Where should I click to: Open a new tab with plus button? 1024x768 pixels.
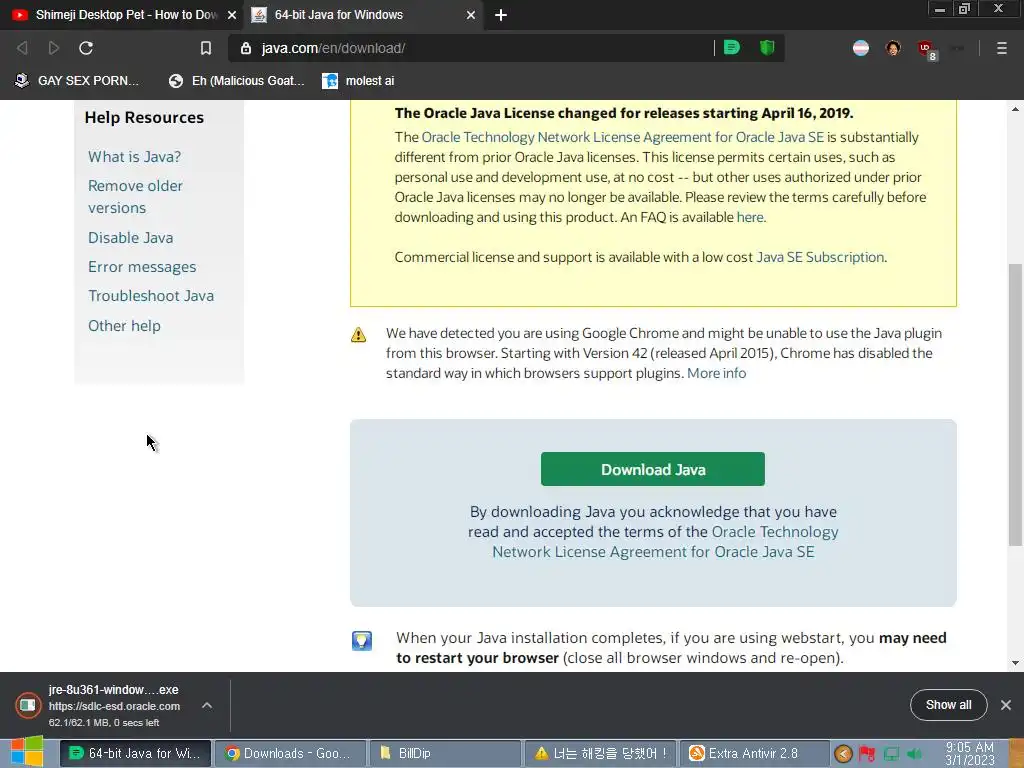(500, 15)
